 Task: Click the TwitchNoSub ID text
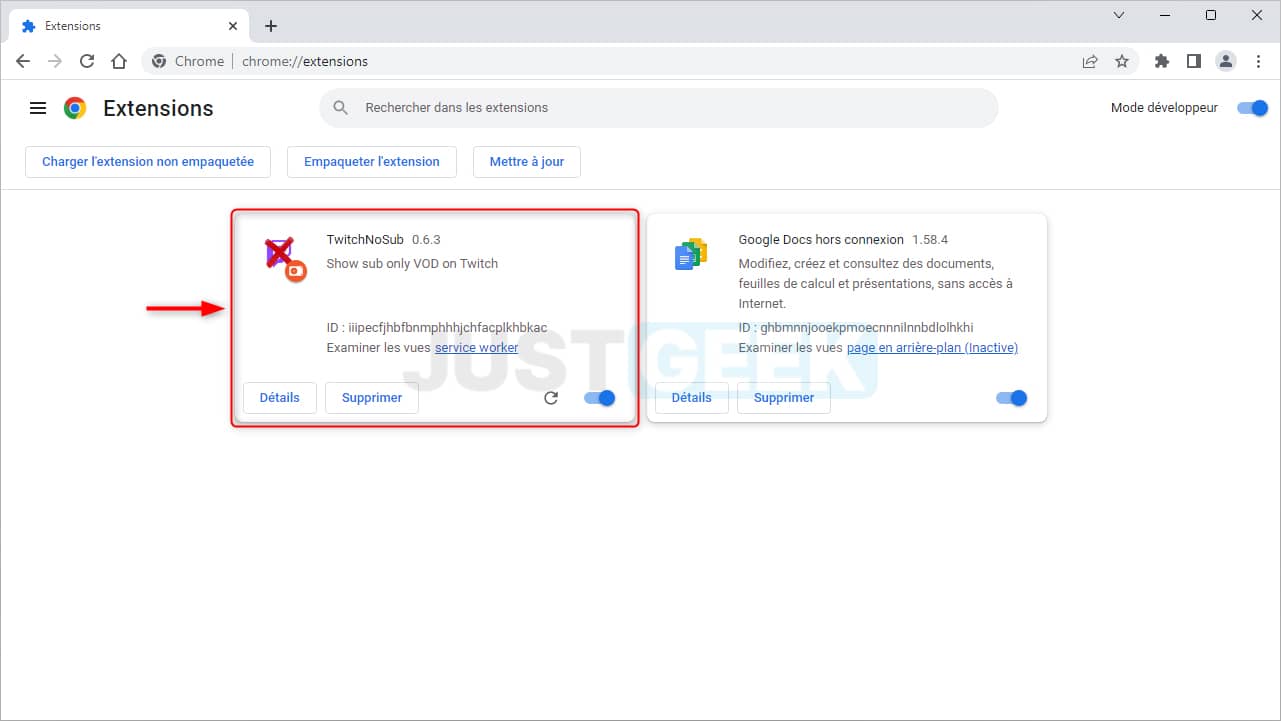[x=437, y=328]
